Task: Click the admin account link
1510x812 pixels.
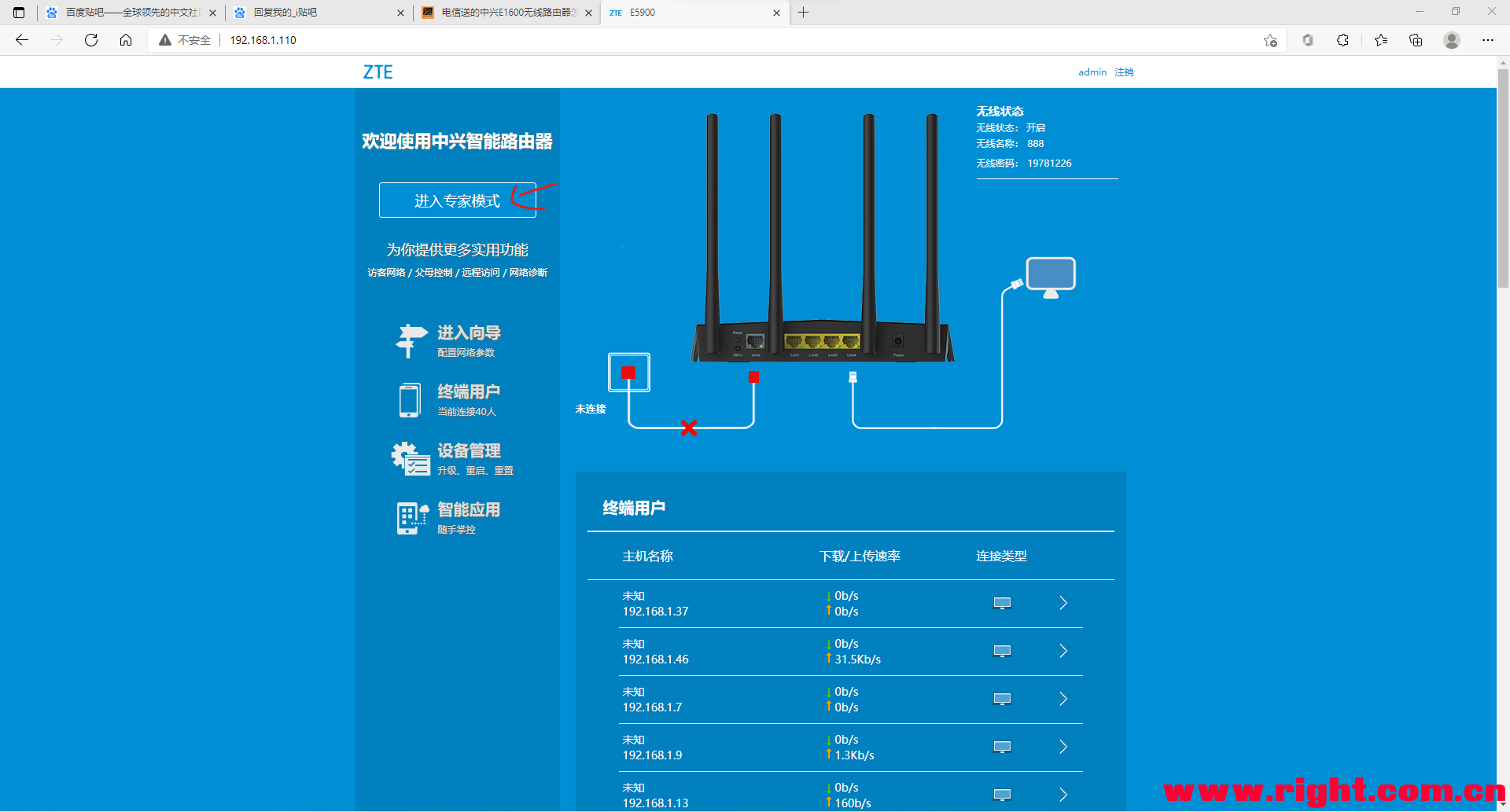Action: coord(1092,72)
